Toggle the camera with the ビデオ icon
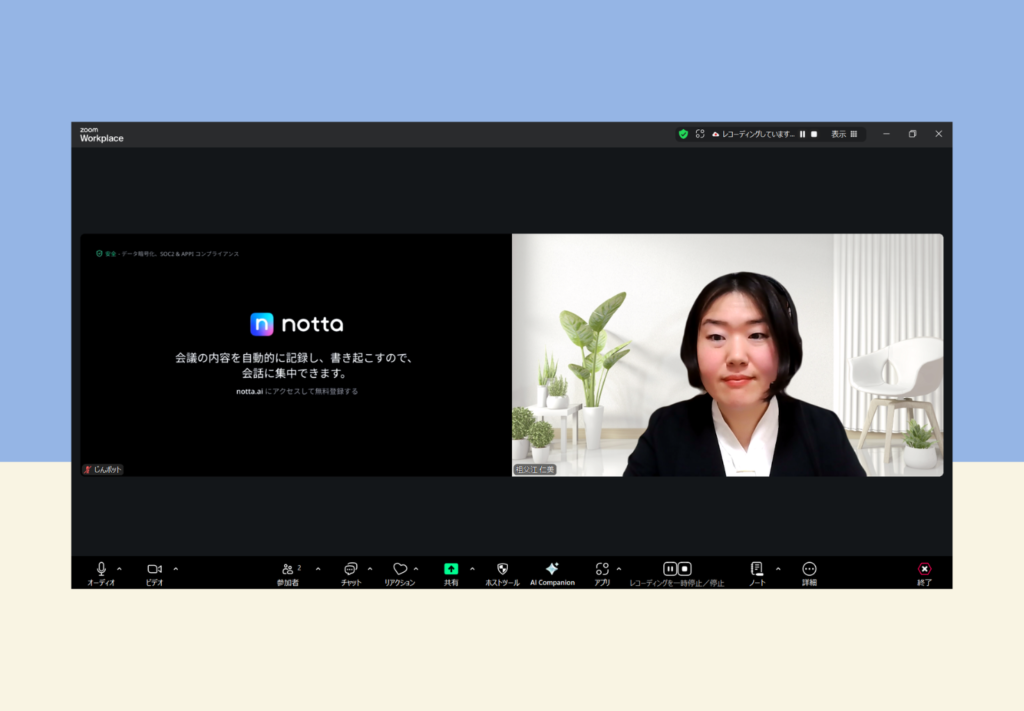 154,569
